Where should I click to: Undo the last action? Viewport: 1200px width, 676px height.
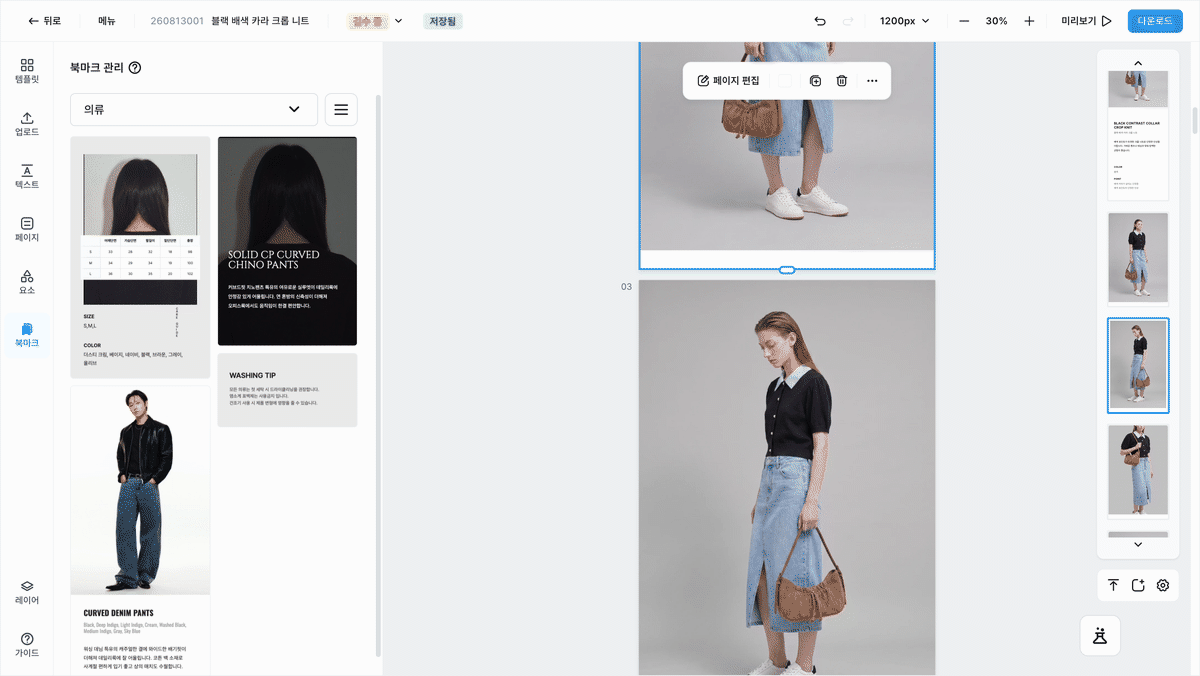pyautogui.click(x=820, y=21)
